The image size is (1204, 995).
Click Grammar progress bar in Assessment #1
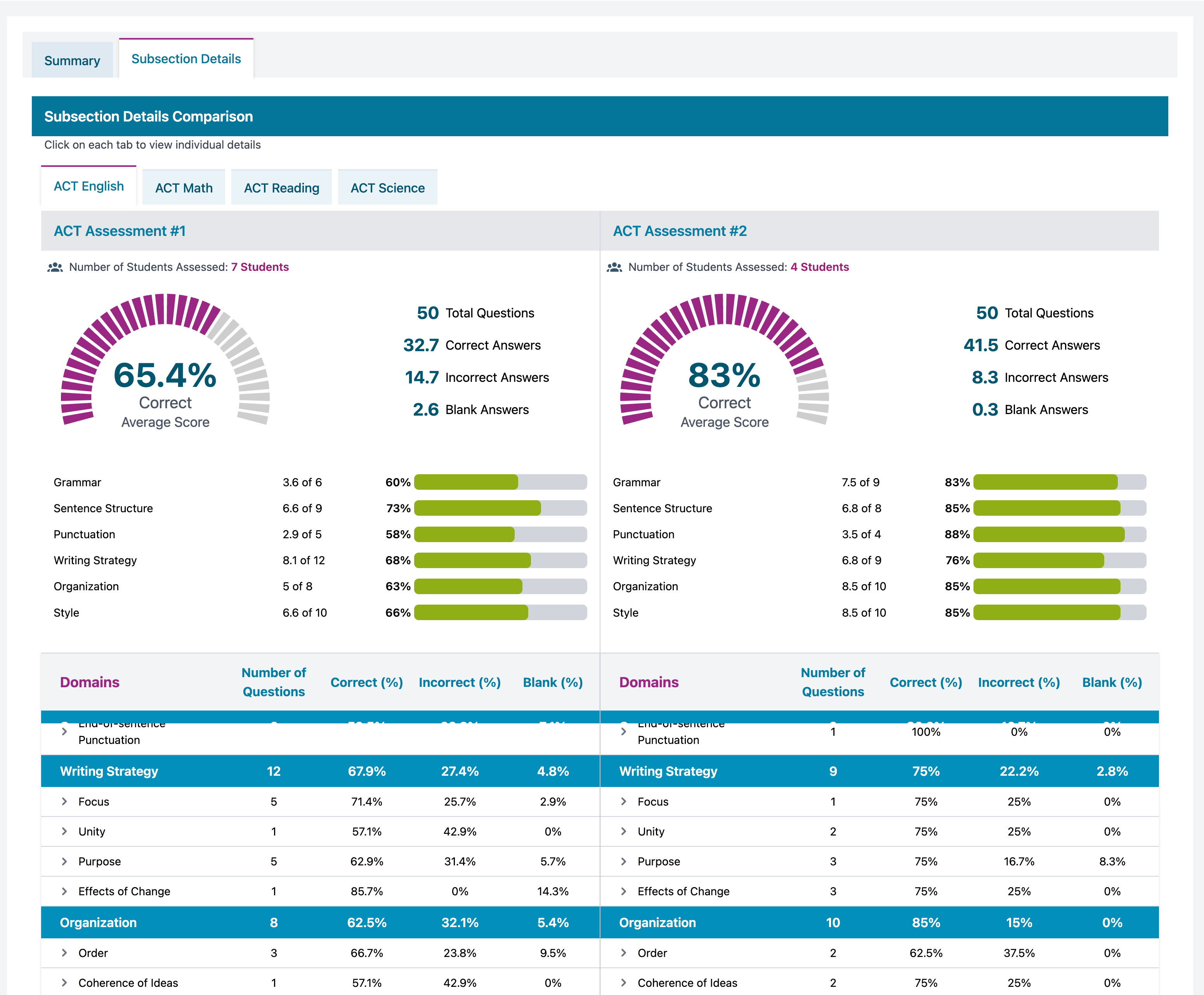pos(500,482)
